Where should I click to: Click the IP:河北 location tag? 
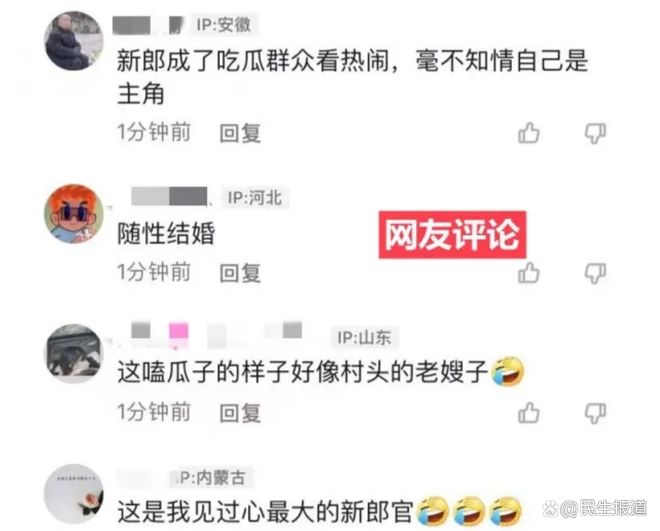tap(255, 197)
